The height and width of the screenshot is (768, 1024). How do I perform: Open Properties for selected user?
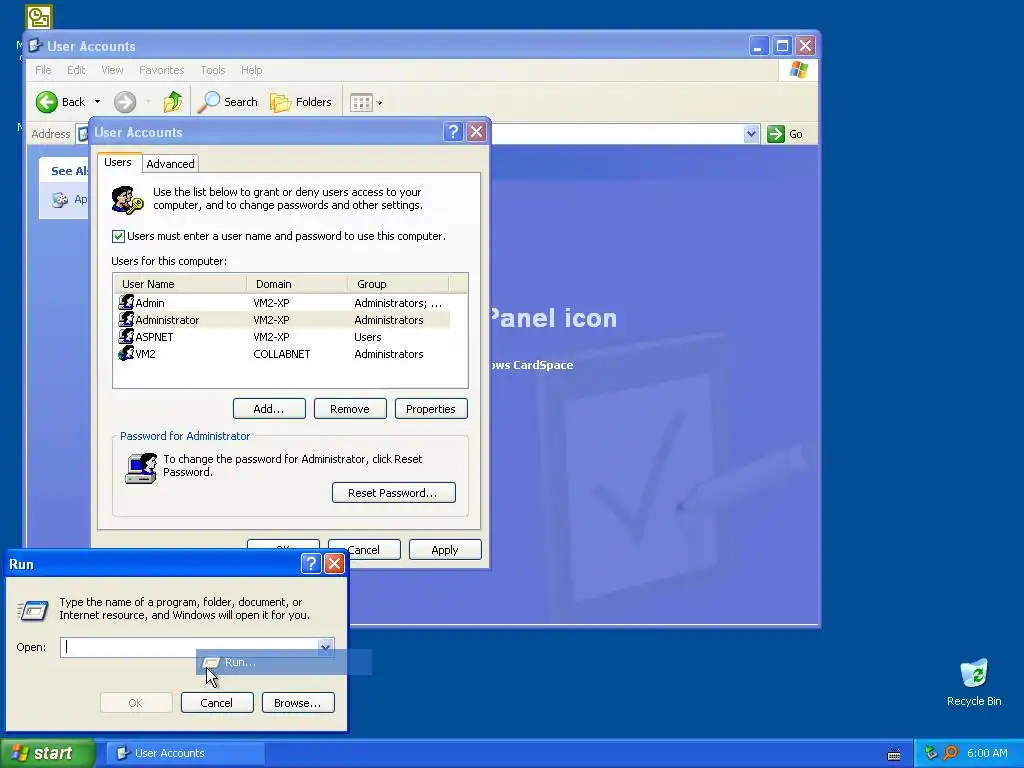[431, 409]
